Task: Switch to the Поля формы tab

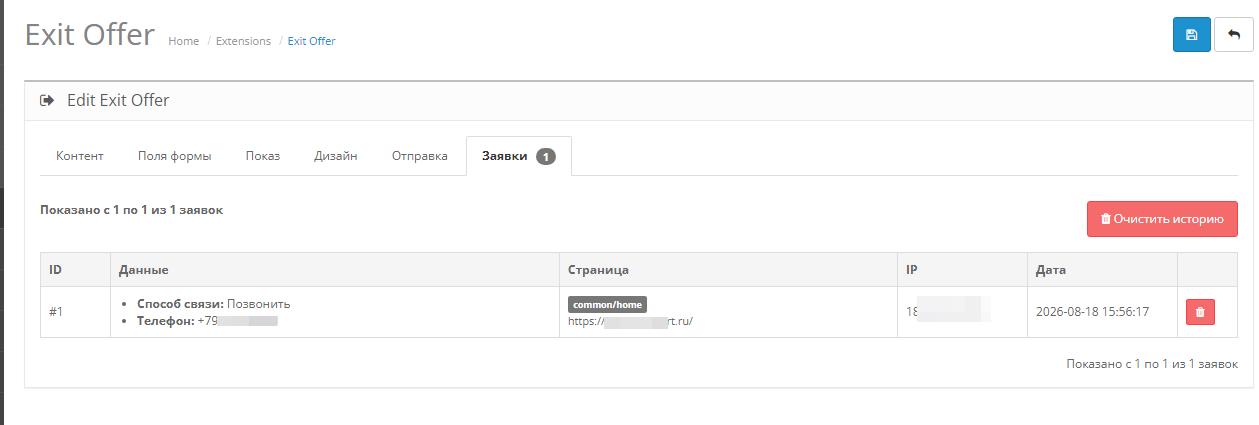Action: coord(175,156)
